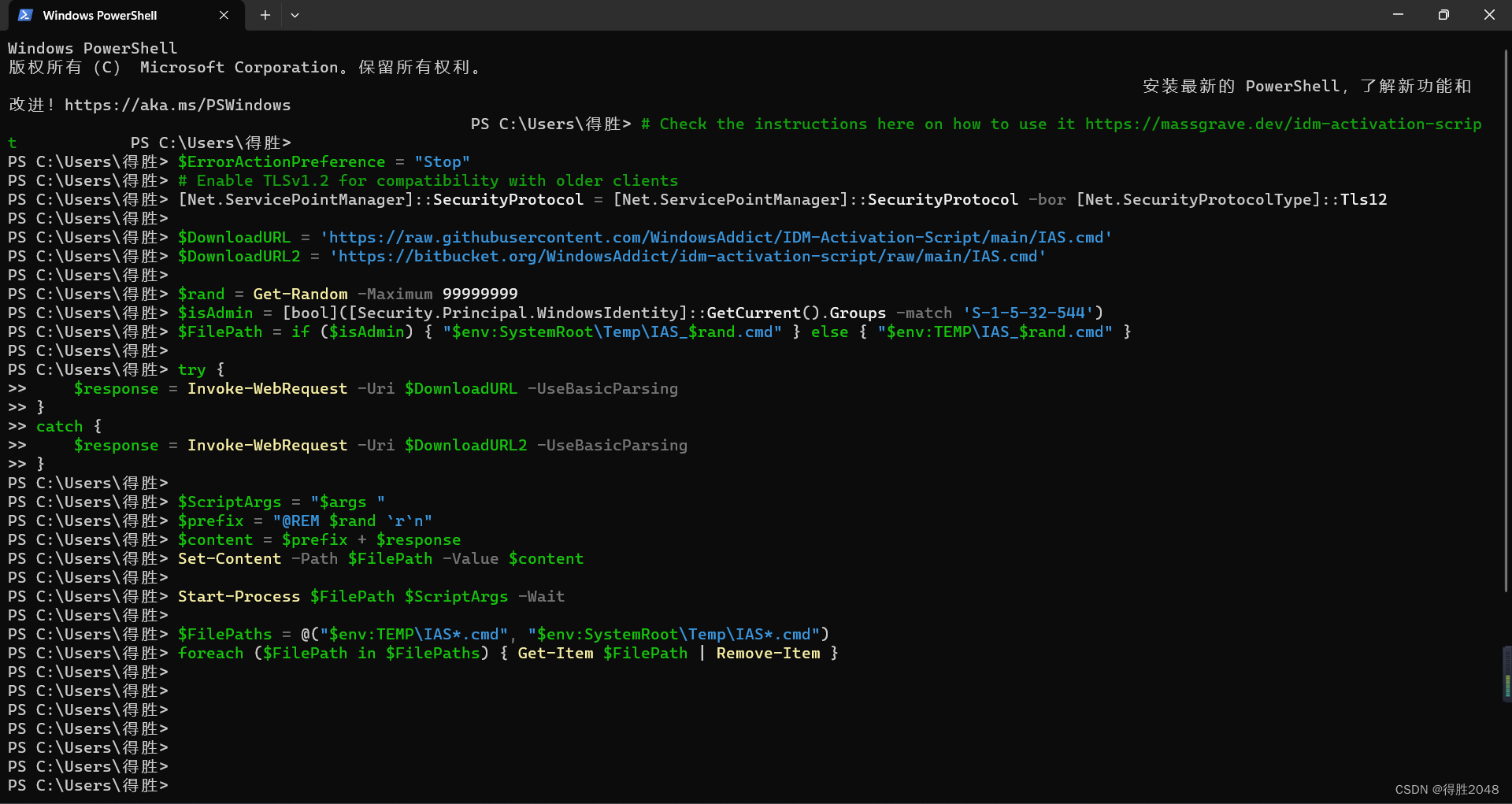Click Invoke-WebRequest in the try block
Image resolution: width=1512 pixels, height=804 pixels.
(x=267, y=388)
